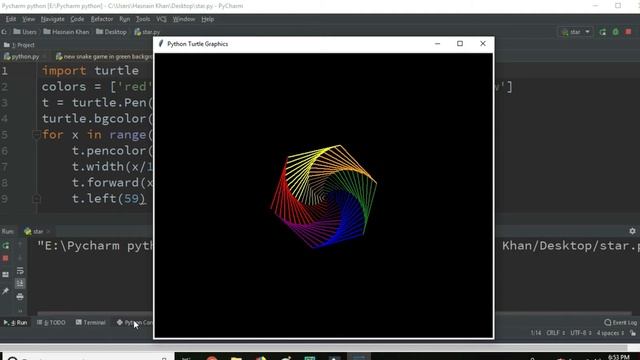Open Run panel settings gear
The height and width of the screenshot is (360, 640).
(632, 231)
